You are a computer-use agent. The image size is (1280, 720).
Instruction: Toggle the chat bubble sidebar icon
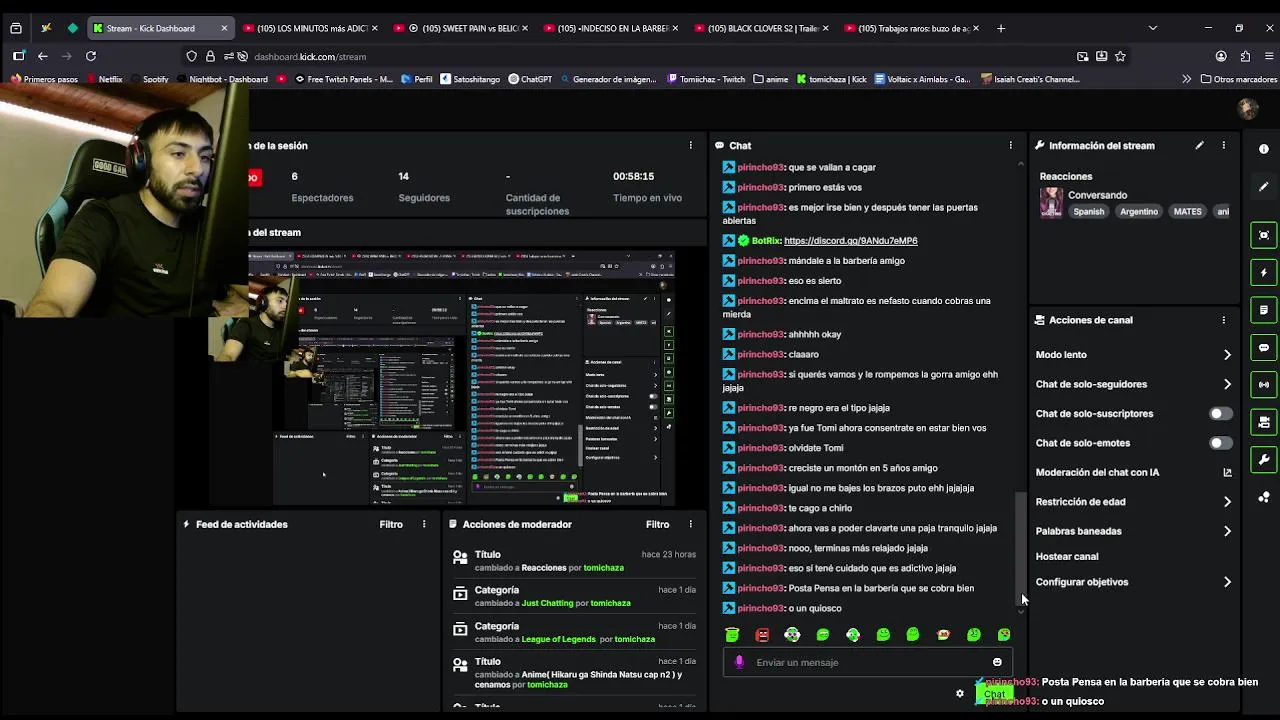(x=1264, y=347)
